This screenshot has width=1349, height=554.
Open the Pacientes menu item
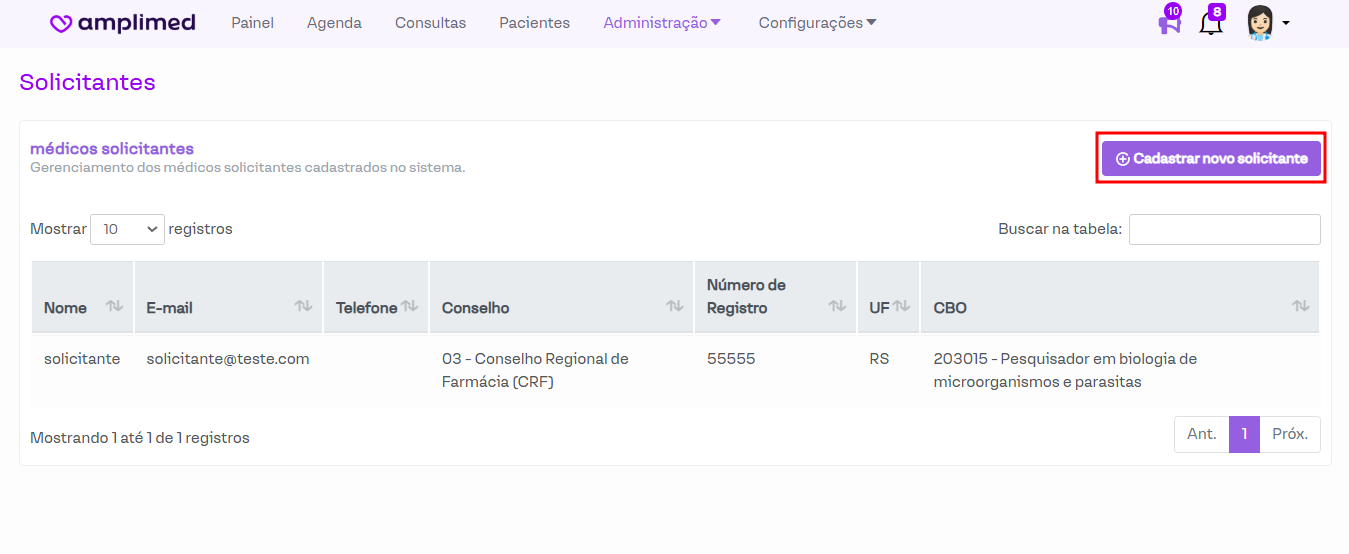click(534, 23)
